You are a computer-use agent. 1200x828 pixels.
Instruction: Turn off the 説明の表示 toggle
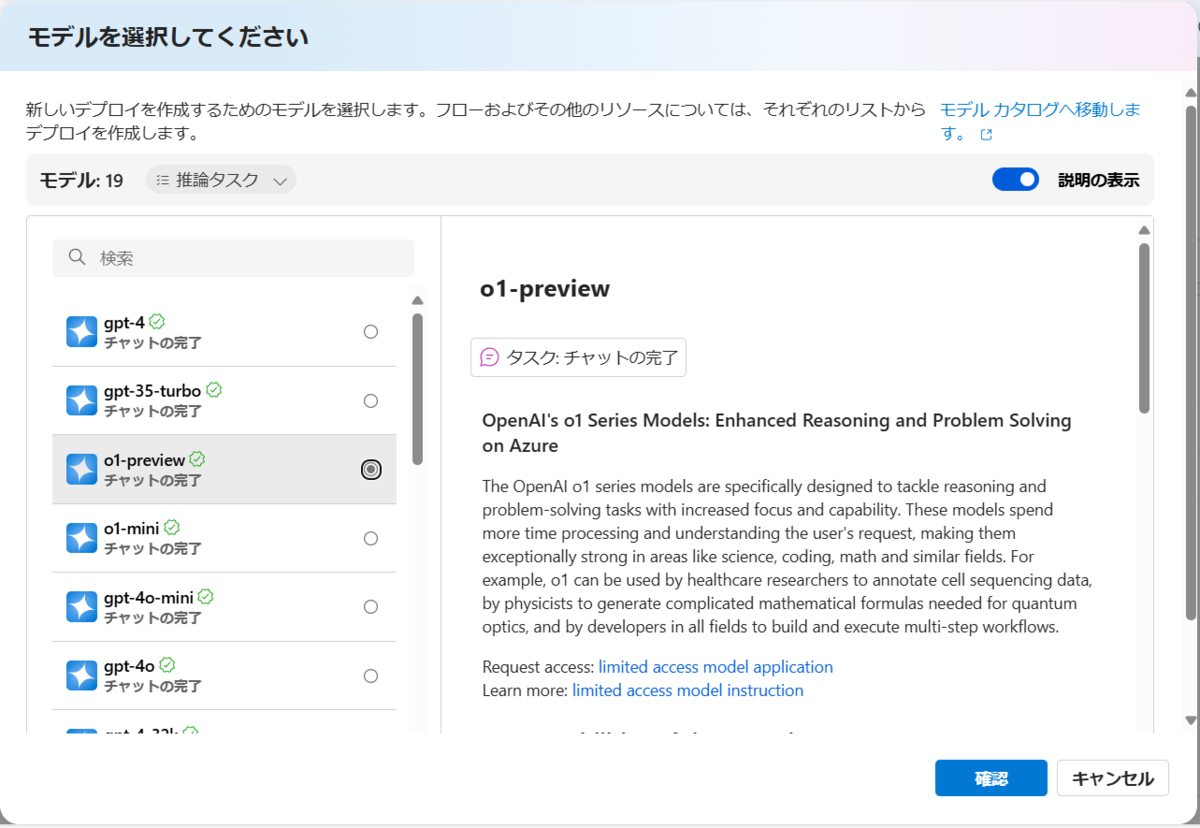coord(1016,180)
